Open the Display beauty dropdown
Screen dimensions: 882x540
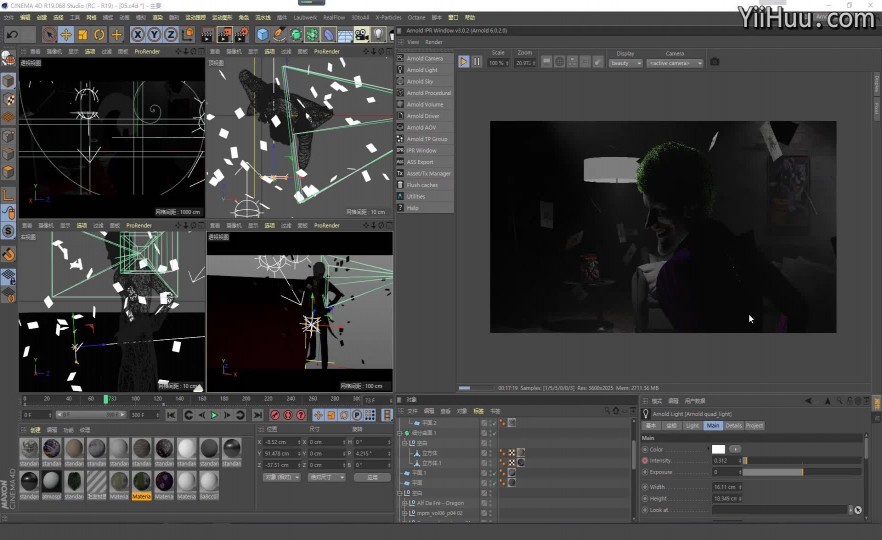pos(626,63)
